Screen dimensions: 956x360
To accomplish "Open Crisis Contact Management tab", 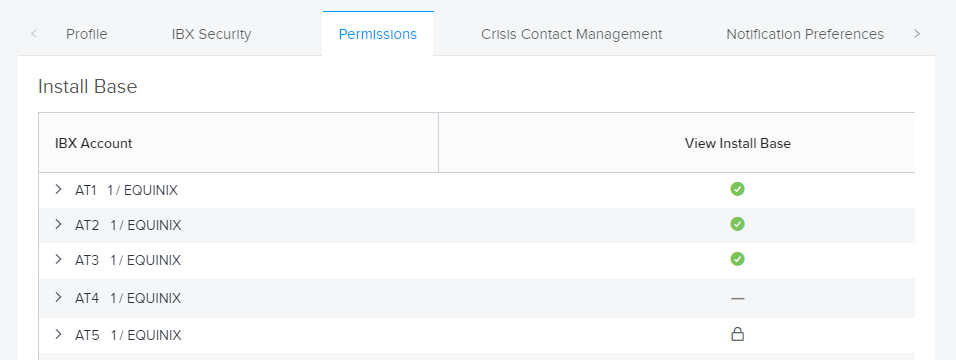I will point(571,34).
